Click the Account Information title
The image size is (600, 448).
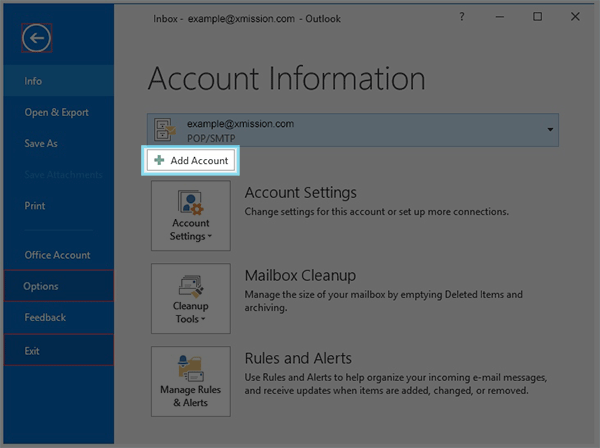(286, 78)
